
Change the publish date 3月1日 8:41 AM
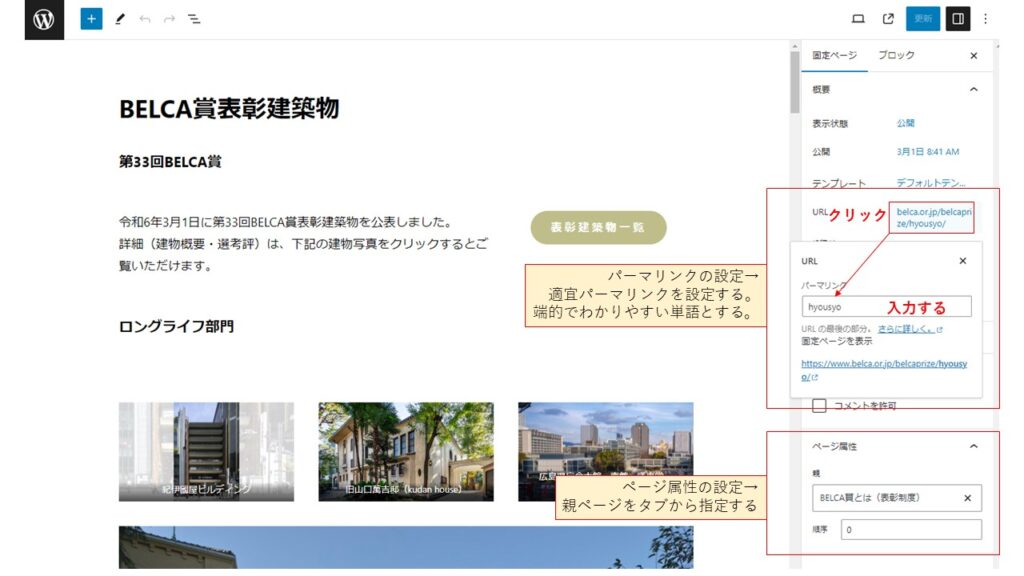click(927, 152)
